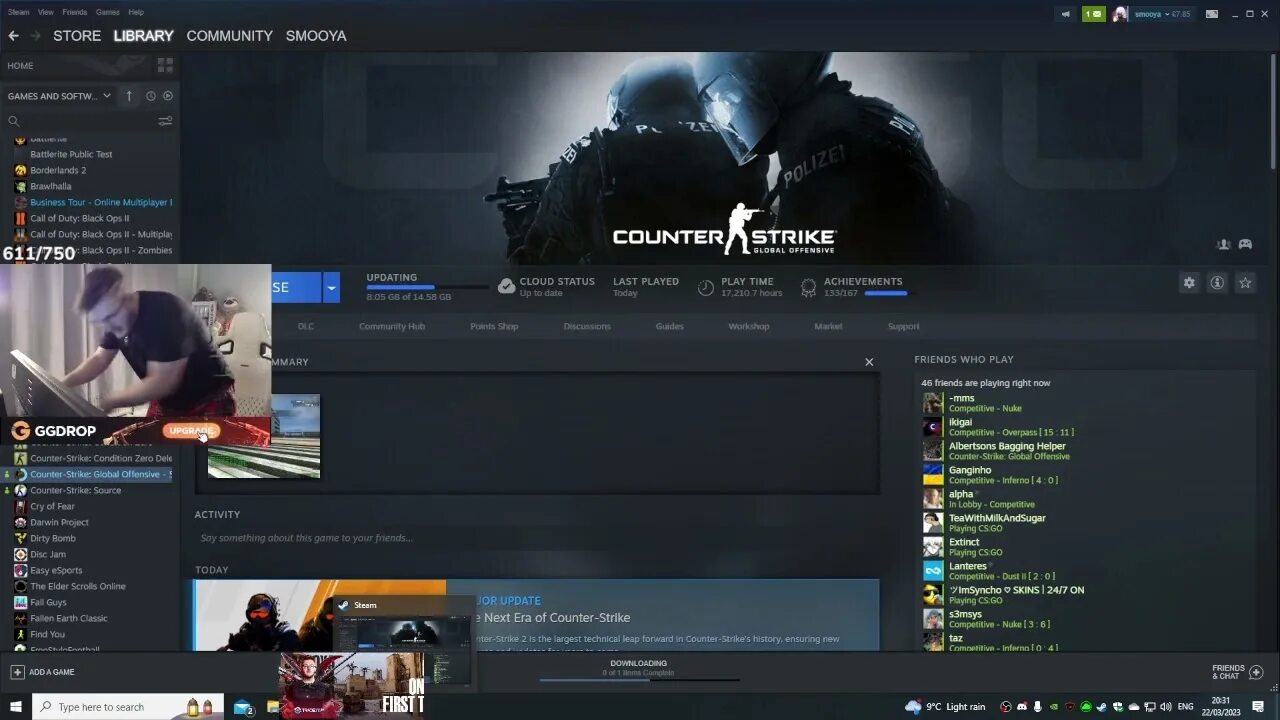Switch to COMMUNITY section
The image size is (1280, 720).
[229, 36]
